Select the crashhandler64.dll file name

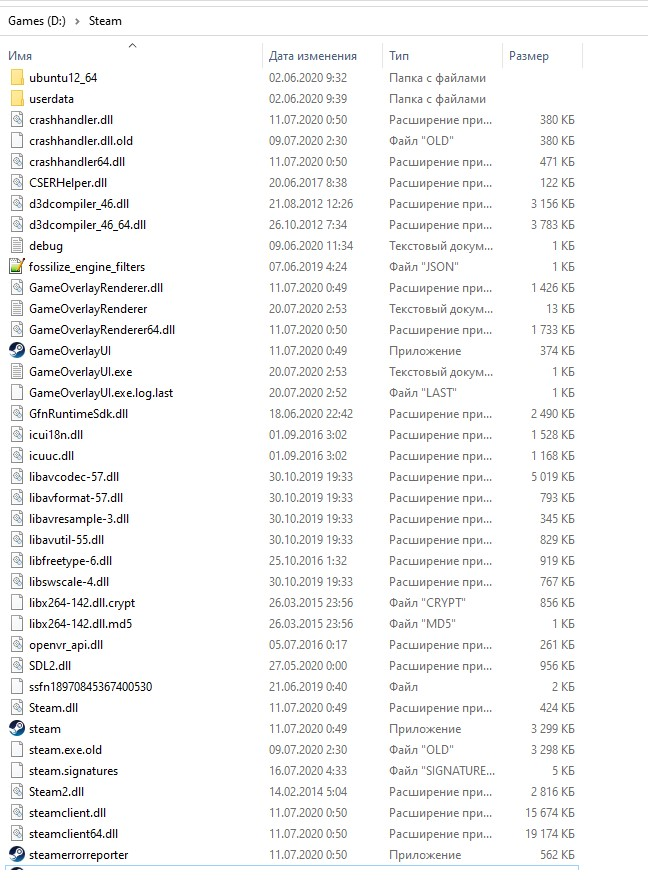click(77, 161)
